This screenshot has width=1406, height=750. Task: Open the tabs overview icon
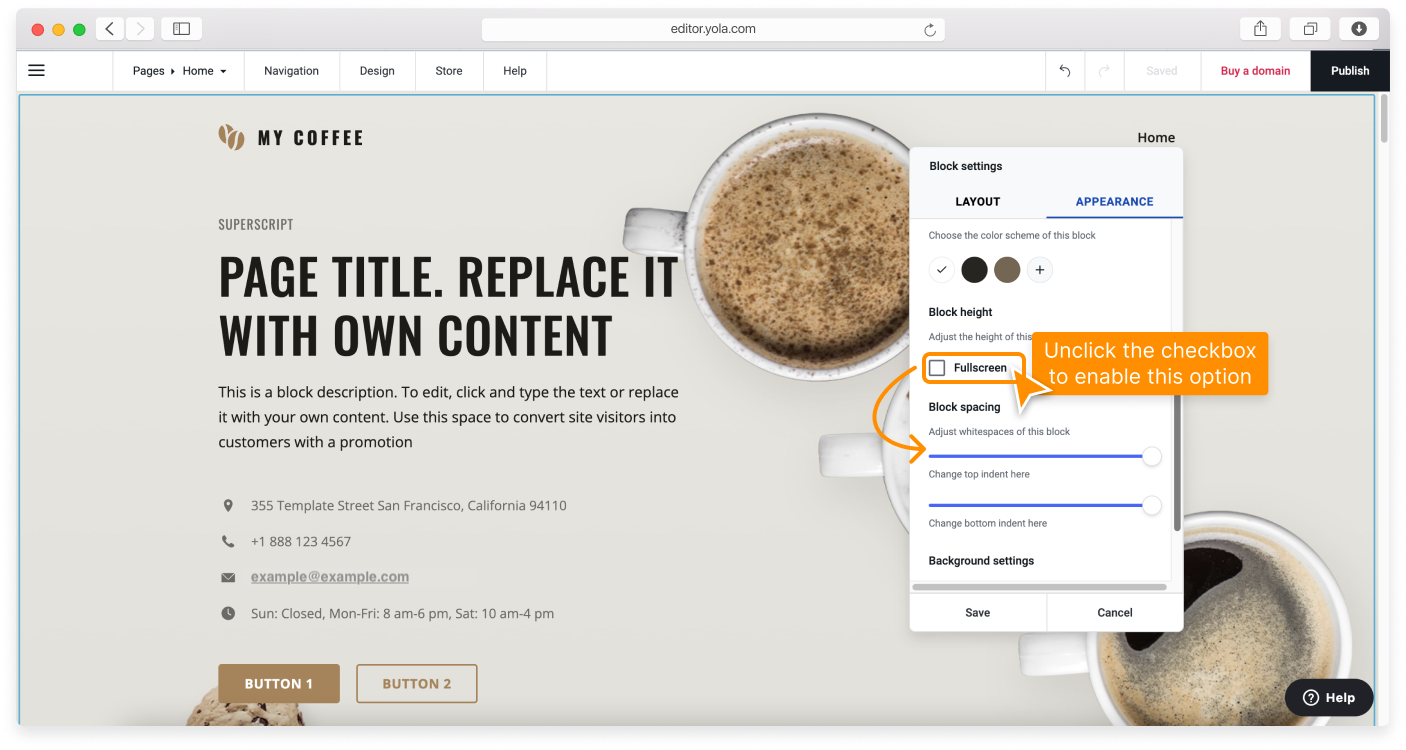tap(1310, 29)
